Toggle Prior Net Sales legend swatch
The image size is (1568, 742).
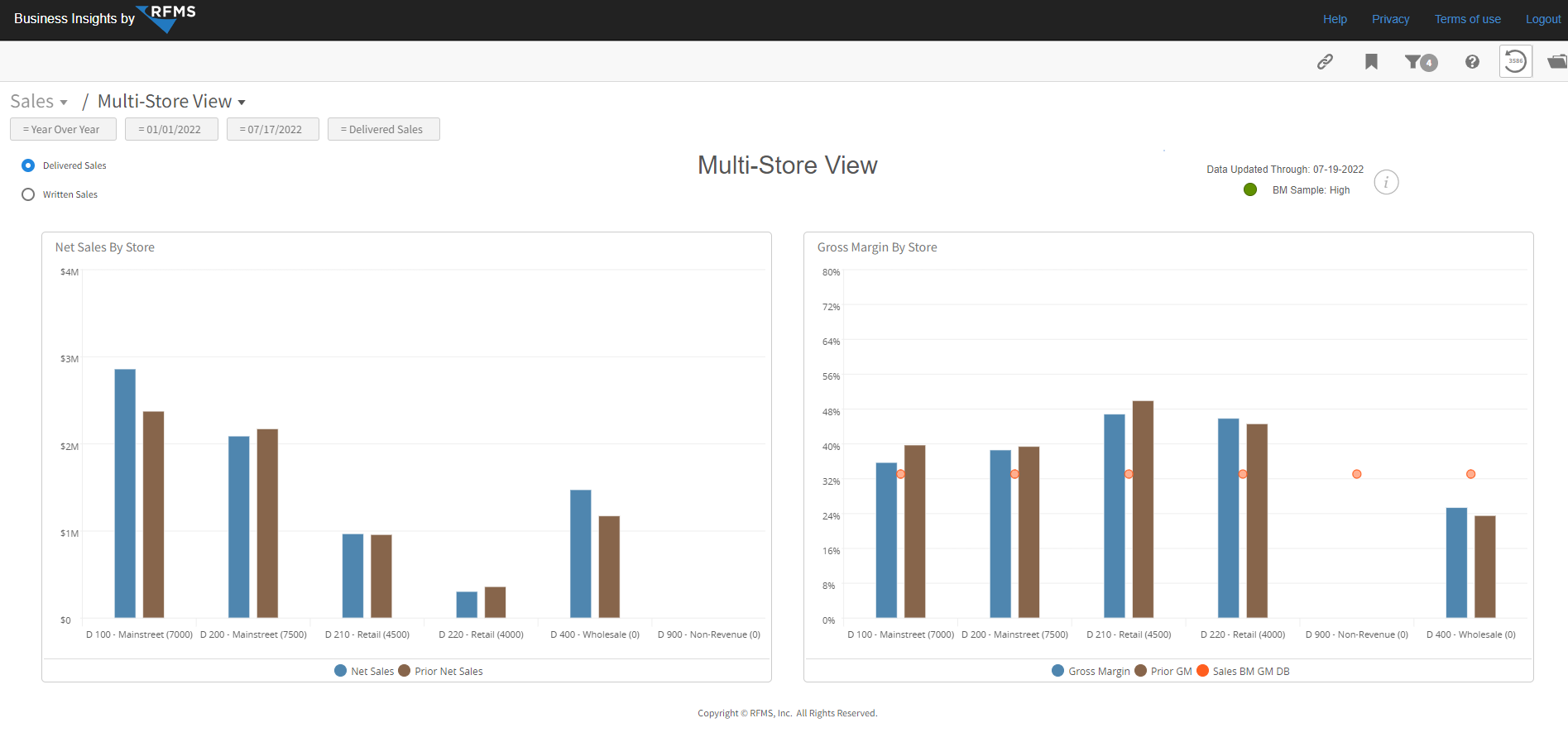point(404,671)
